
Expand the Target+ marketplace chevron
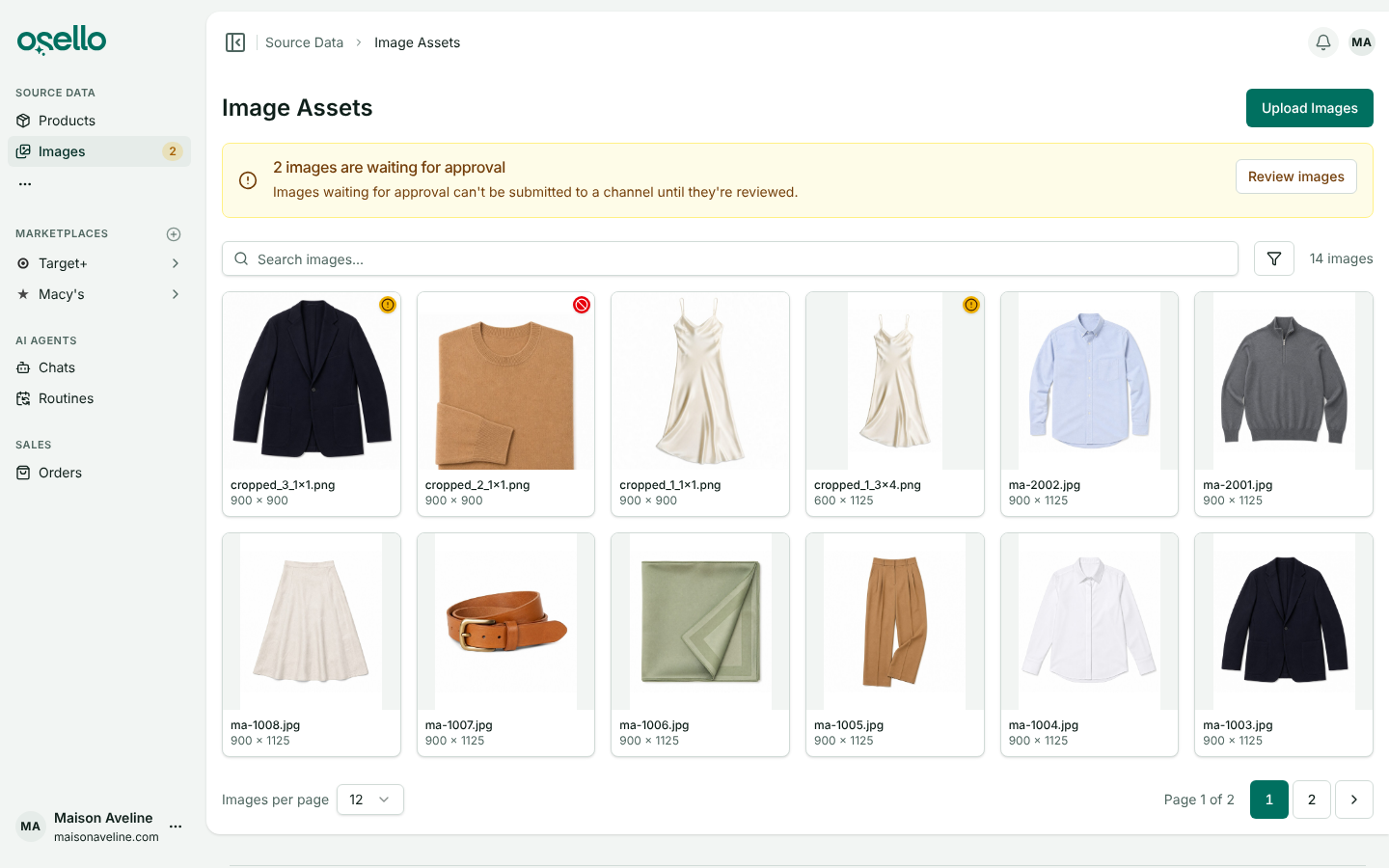pyautogui.click(x=176, y=263)
